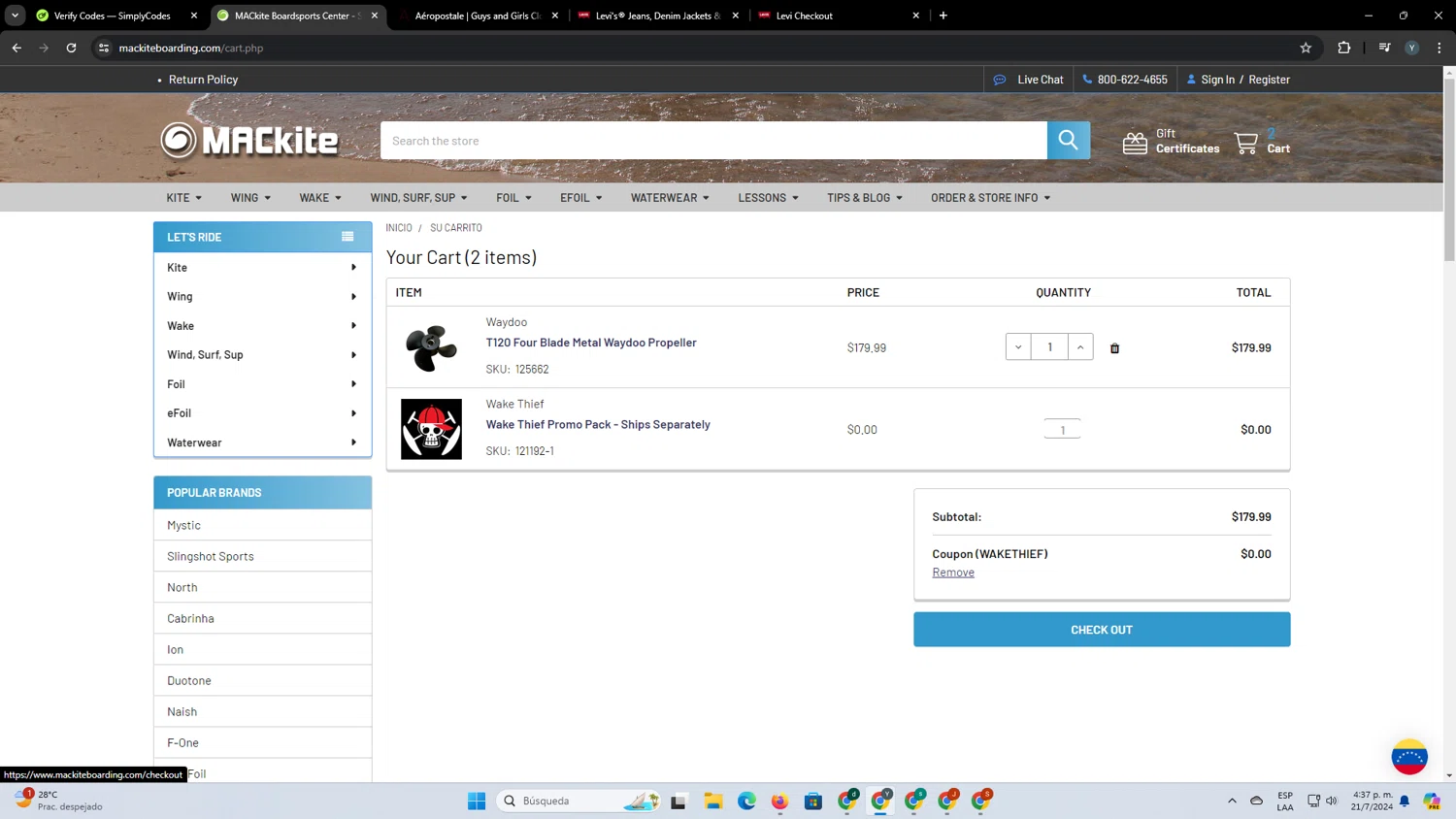Toggle Let's Ride menu hamburger icon
This screenshot has width=1456, height=819.
[x=347, y=237]
